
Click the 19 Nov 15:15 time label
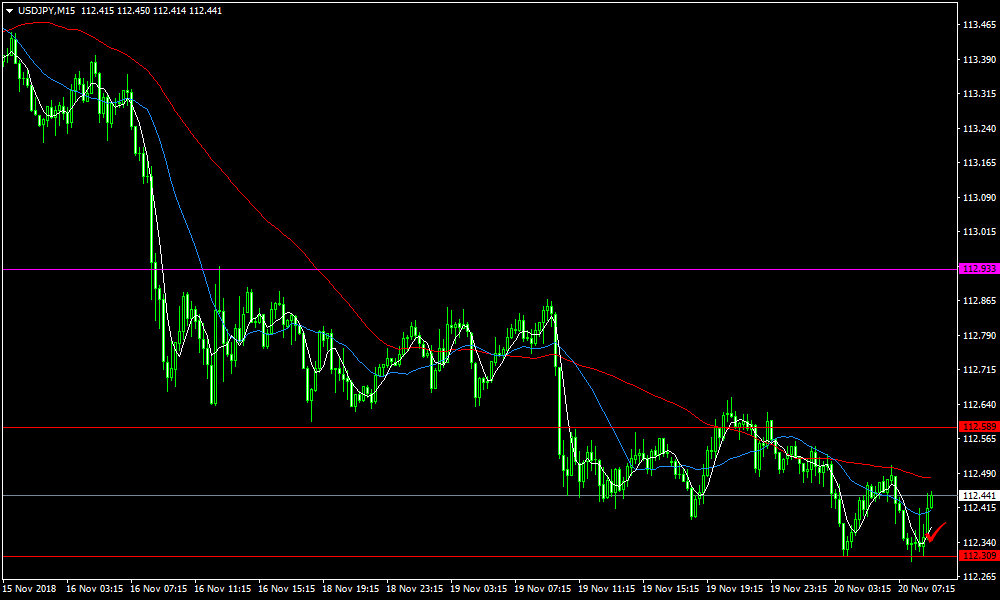(x=671, y=588)
